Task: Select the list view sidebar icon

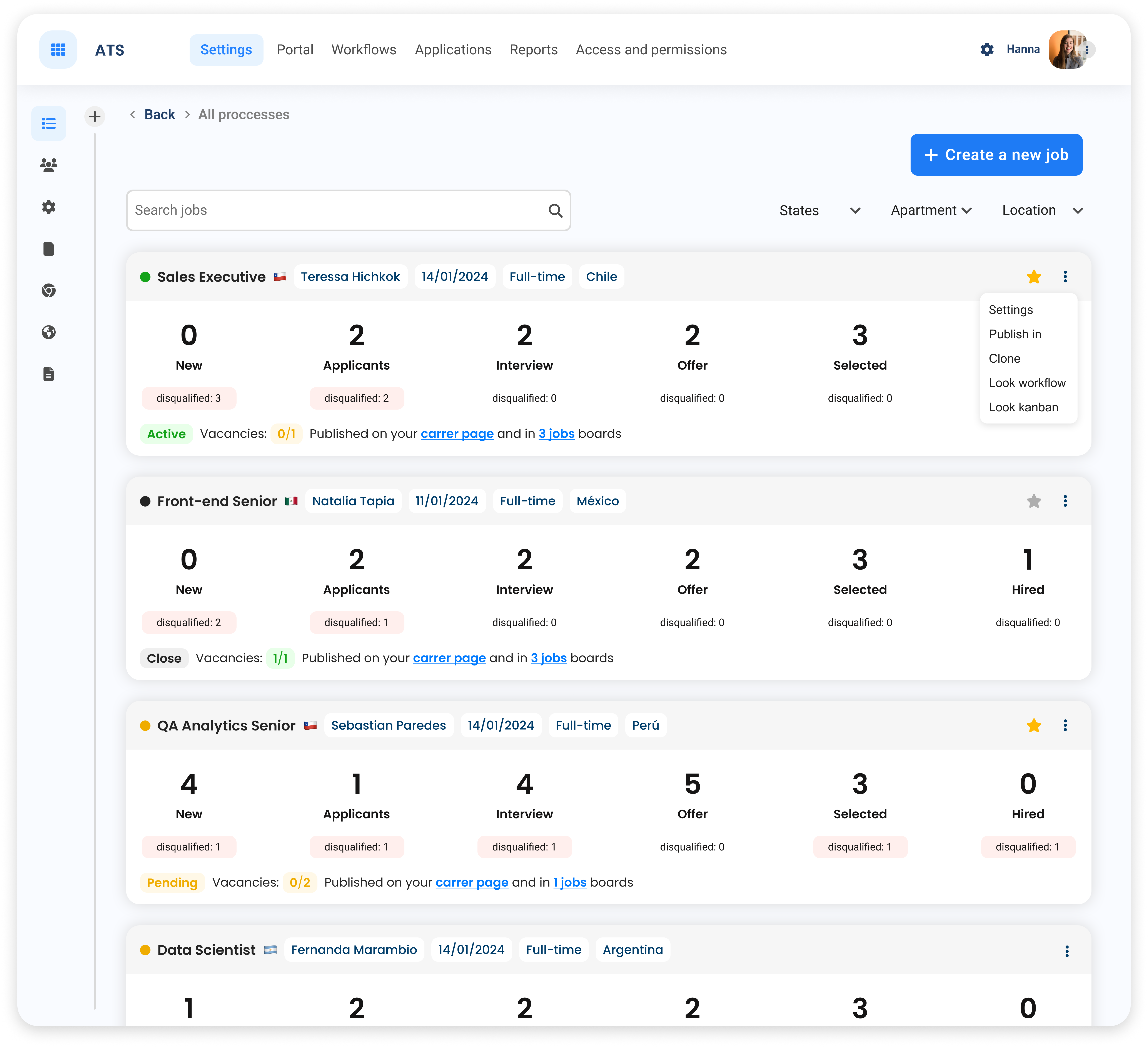Action: pyautogui.click(x=49, y=123)
